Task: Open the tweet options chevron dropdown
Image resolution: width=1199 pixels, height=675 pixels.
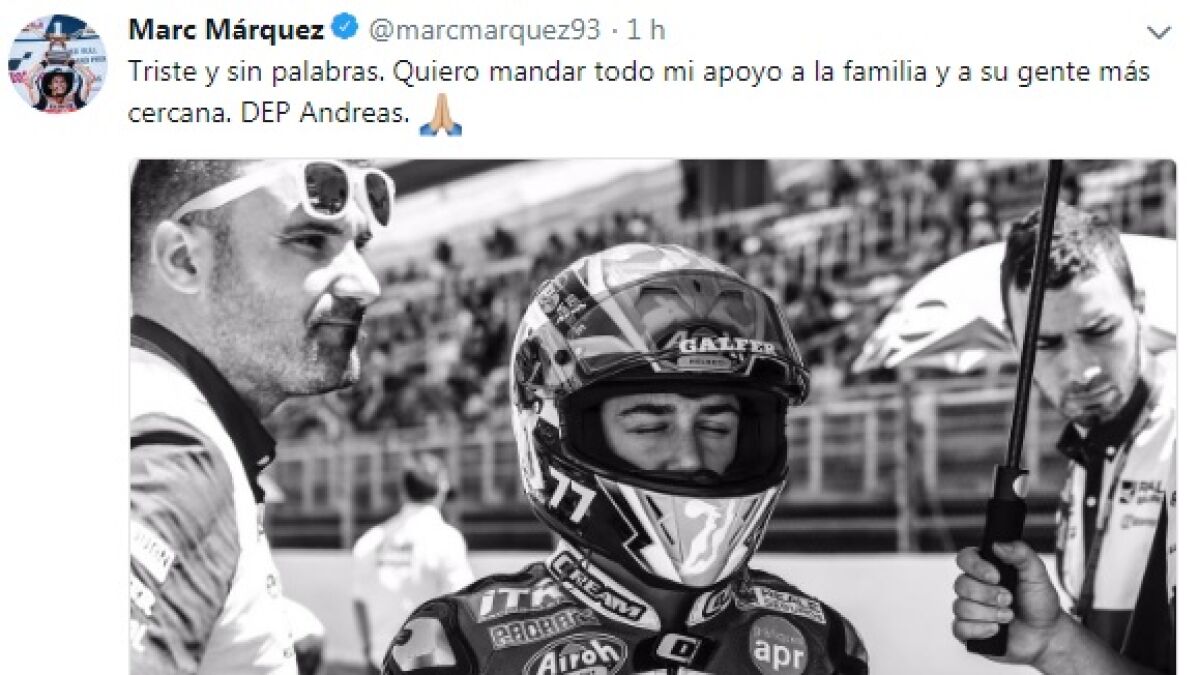Action: coord(1159,32)
